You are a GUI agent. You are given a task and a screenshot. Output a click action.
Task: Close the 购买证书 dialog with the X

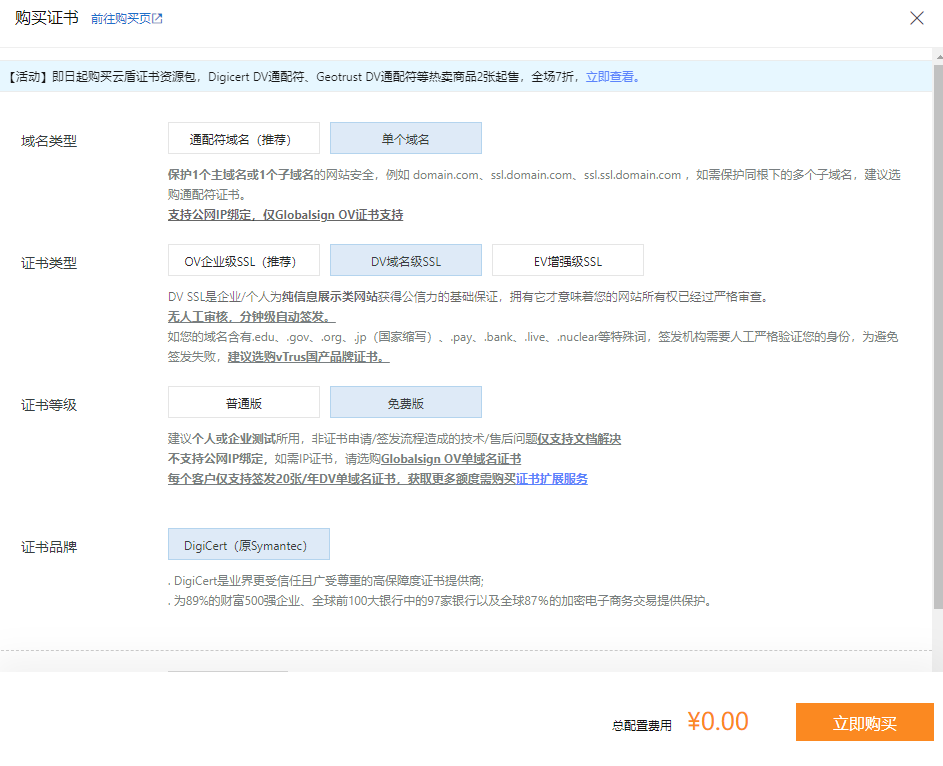[x=917, y=18]
